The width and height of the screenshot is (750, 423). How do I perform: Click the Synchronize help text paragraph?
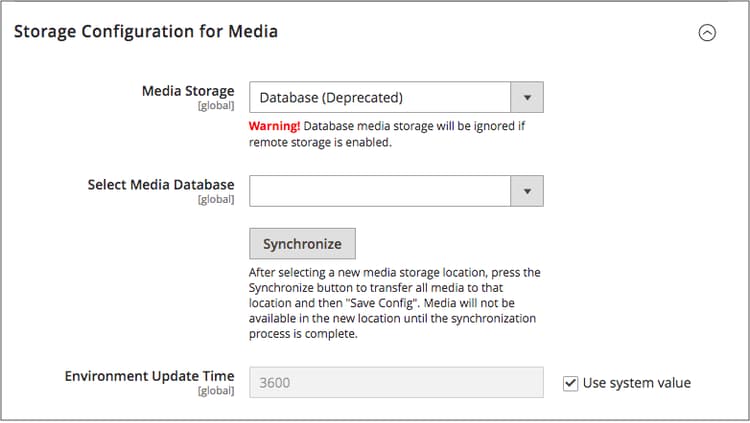coord(394,303)
